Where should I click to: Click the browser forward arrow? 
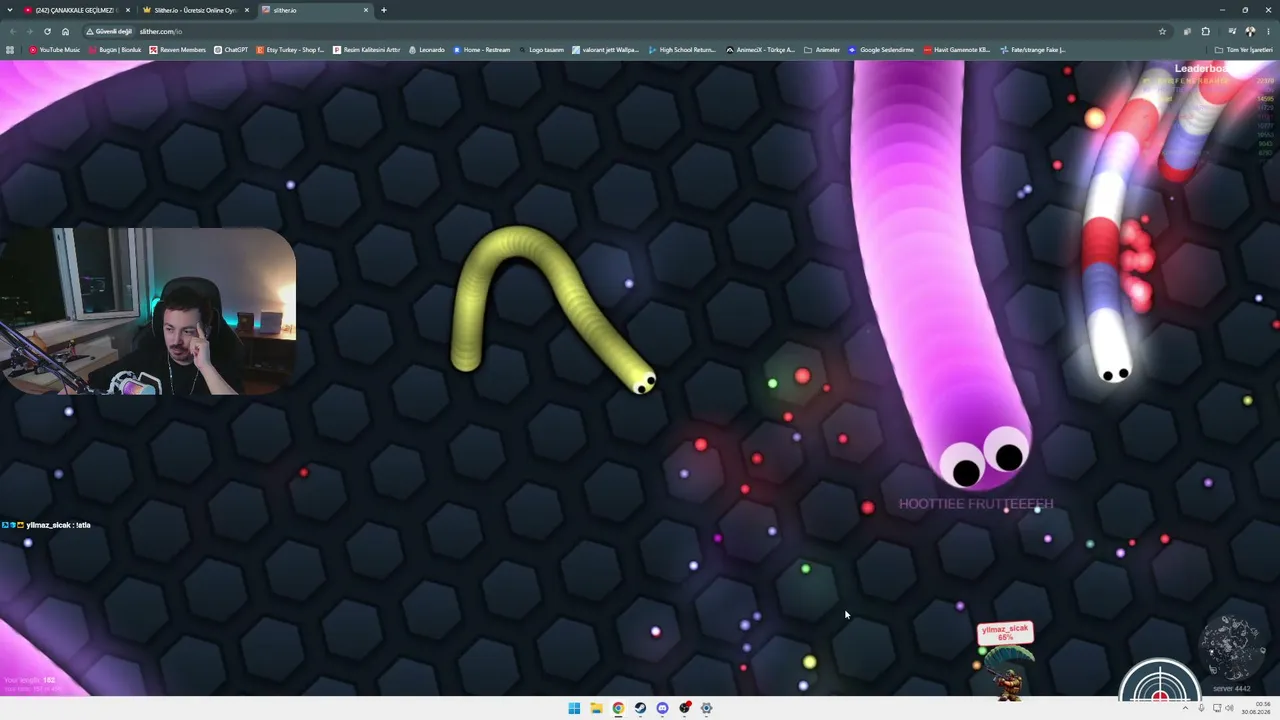[x=29, y=31]
